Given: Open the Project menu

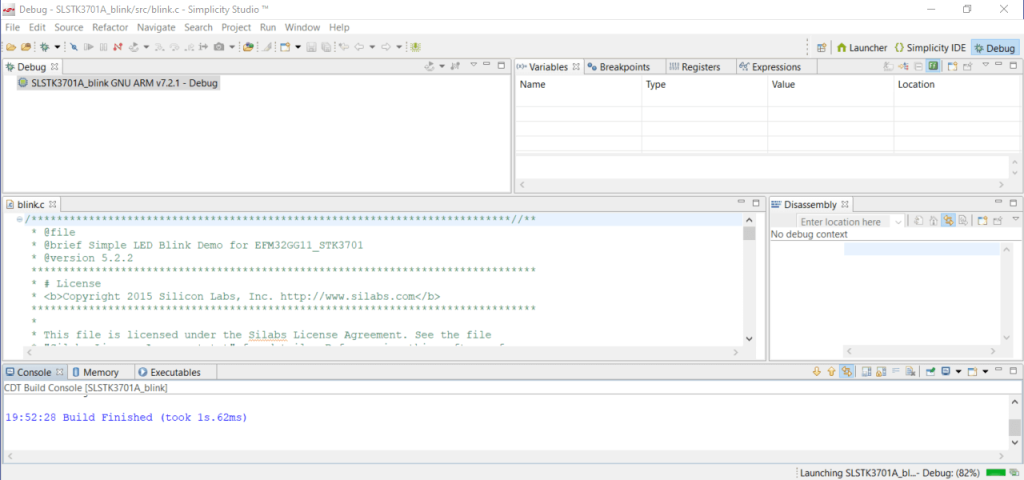Looking at the screenshot, I should tap(236, 27).
